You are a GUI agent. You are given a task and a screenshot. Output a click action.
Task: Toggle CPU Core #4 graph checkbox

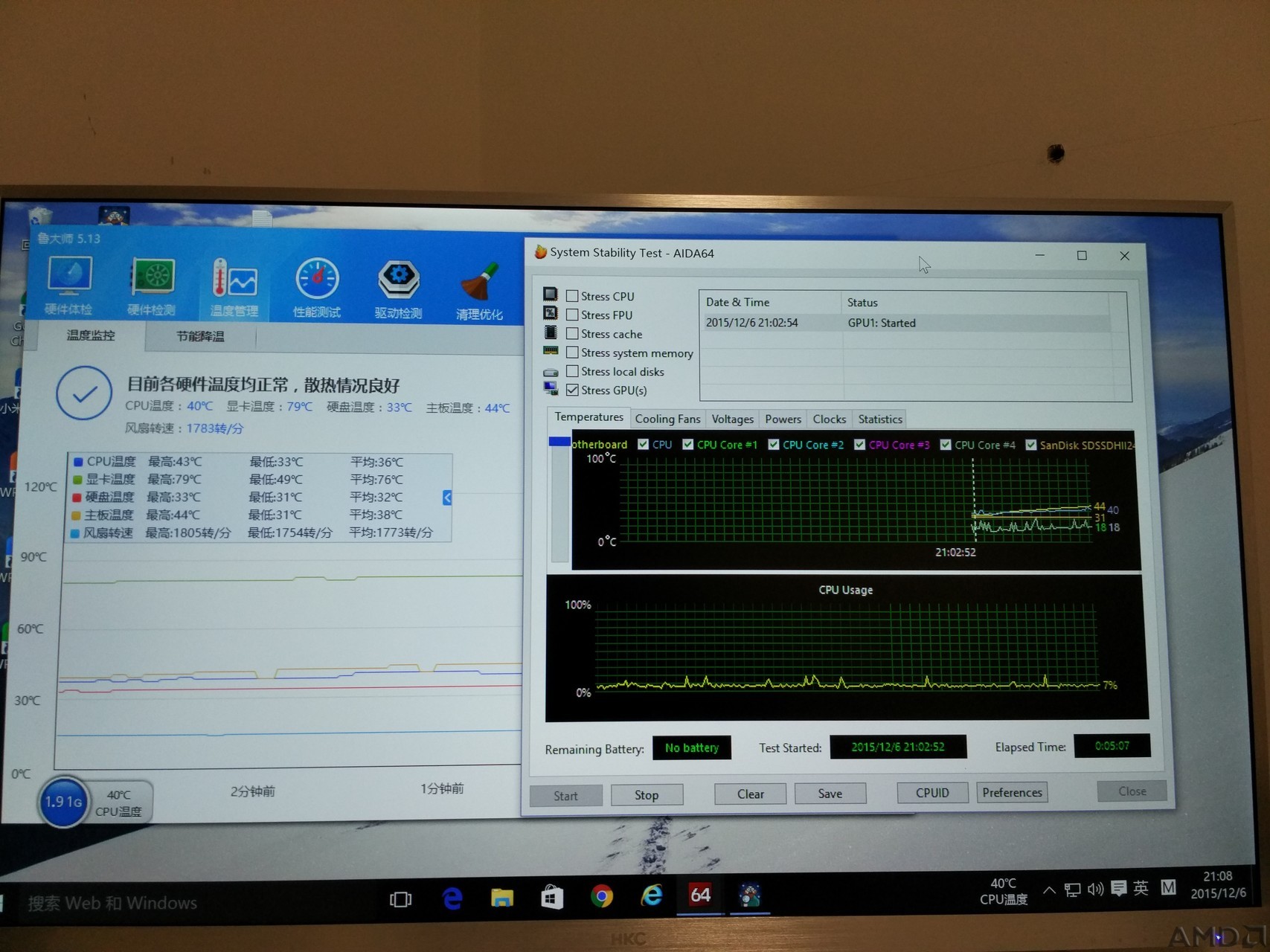(946, 445)
